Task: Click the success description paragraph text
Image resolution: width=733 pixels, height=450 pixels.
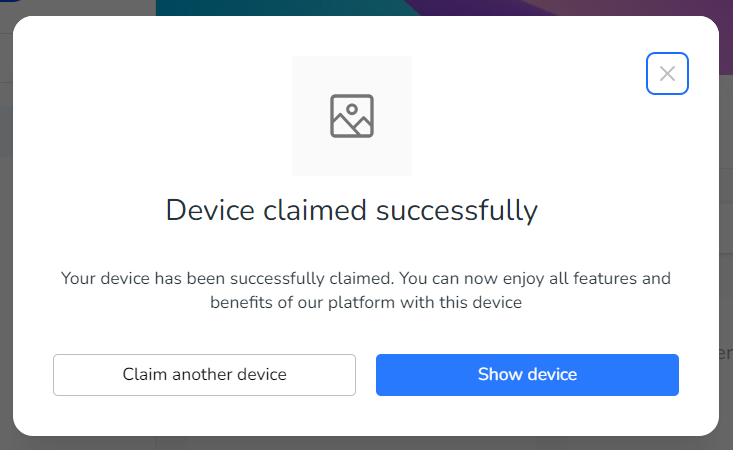Action: (366, 290)
